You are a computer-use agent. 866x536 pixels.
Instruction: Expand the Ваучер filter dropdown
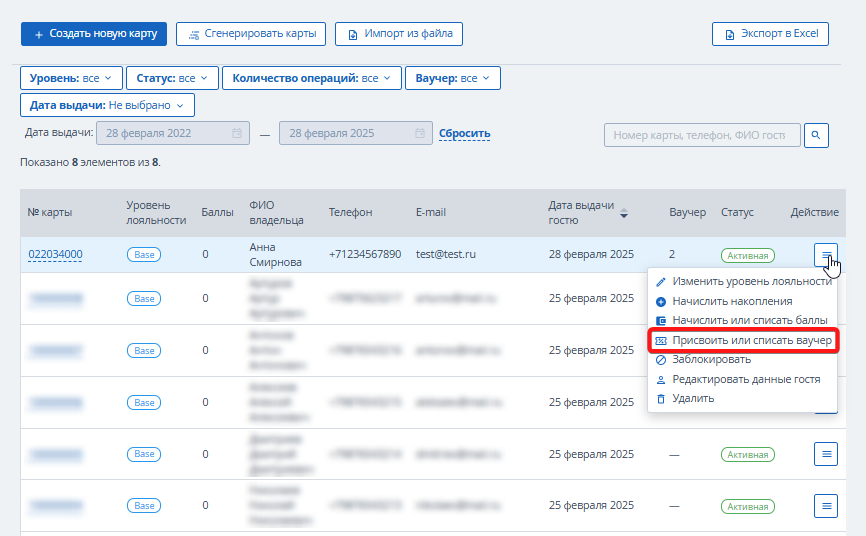453,78
